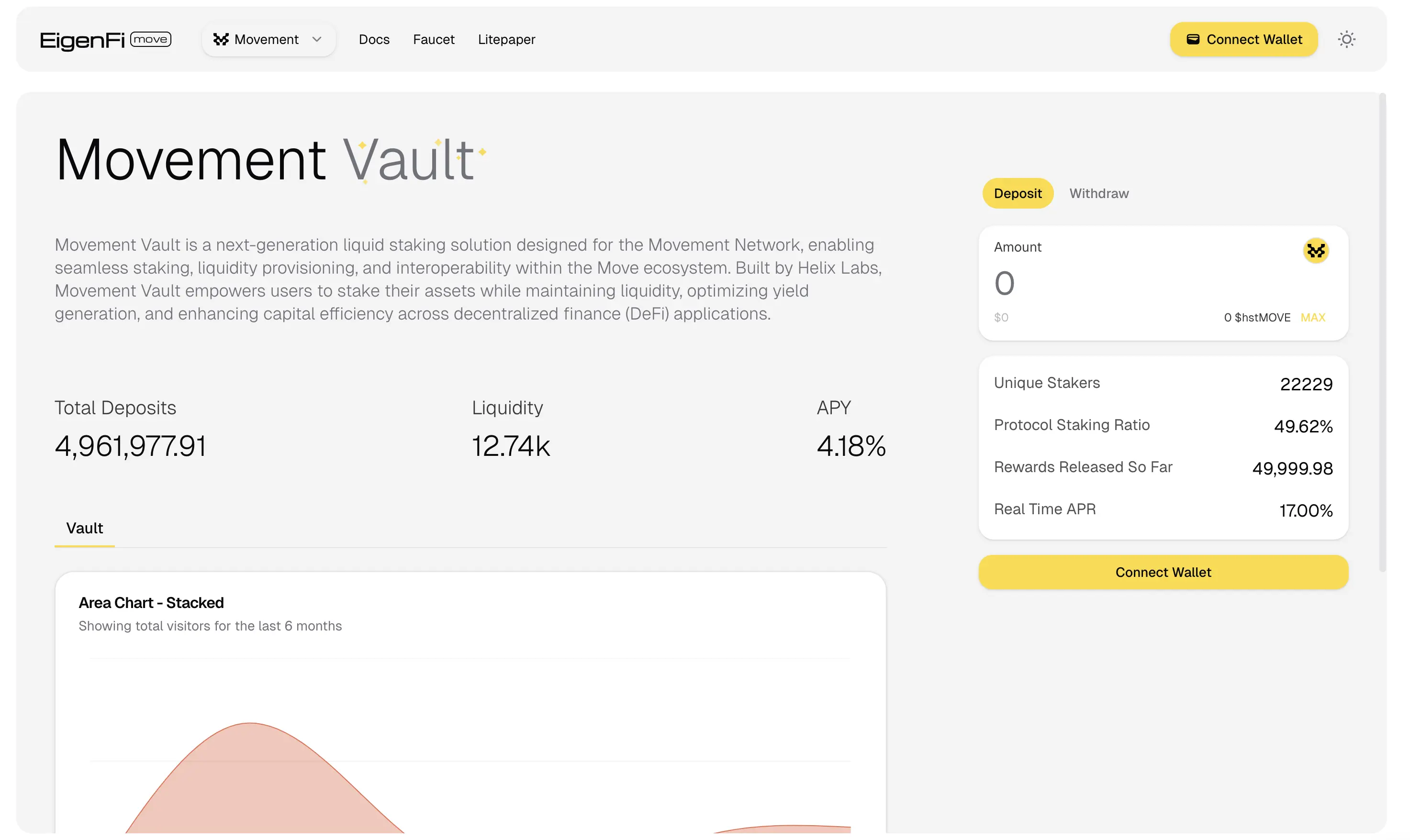Open the Movement network dropdown
Screen dimensions: 1410x840
269,40
